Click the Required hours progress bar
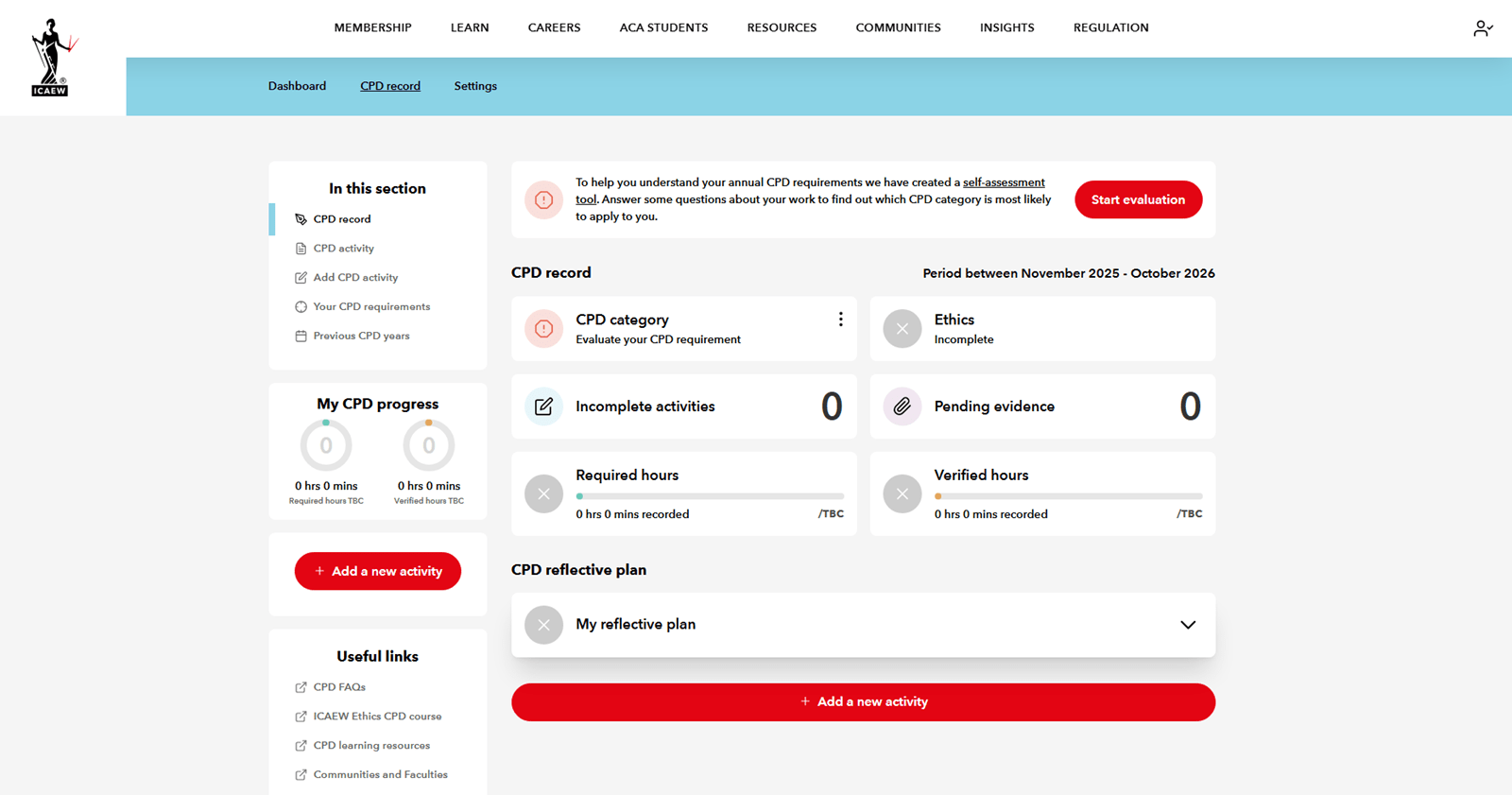The image size is (1512, 795). (710, 496)
